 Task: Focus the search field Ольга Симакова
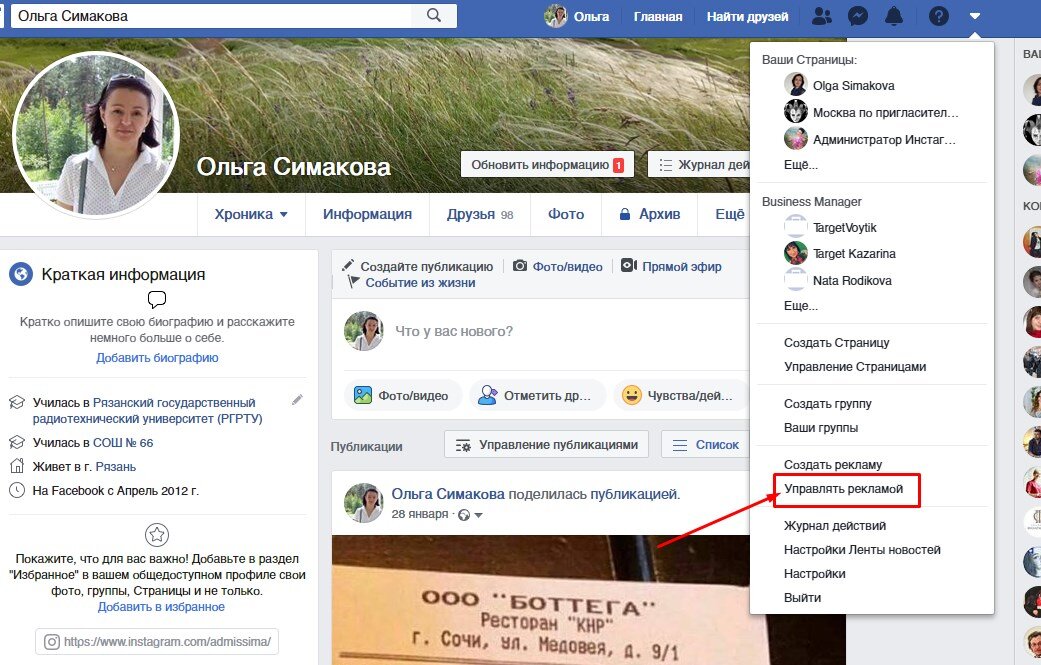tap(209, 15)
